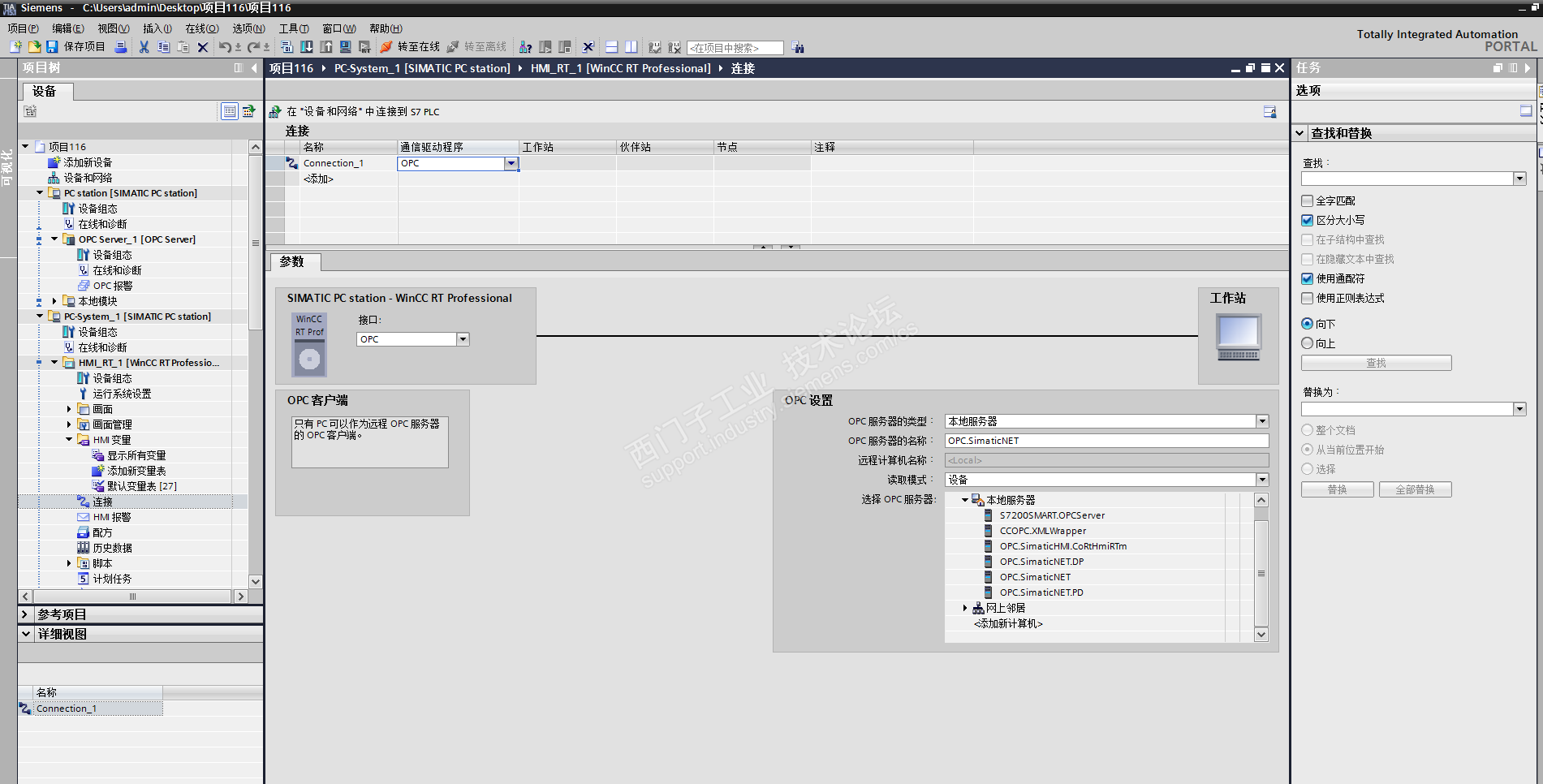Select OPC.SimaticNET.DP in server list
The image size is (1543, 784).
click(x=1041, y=562)
